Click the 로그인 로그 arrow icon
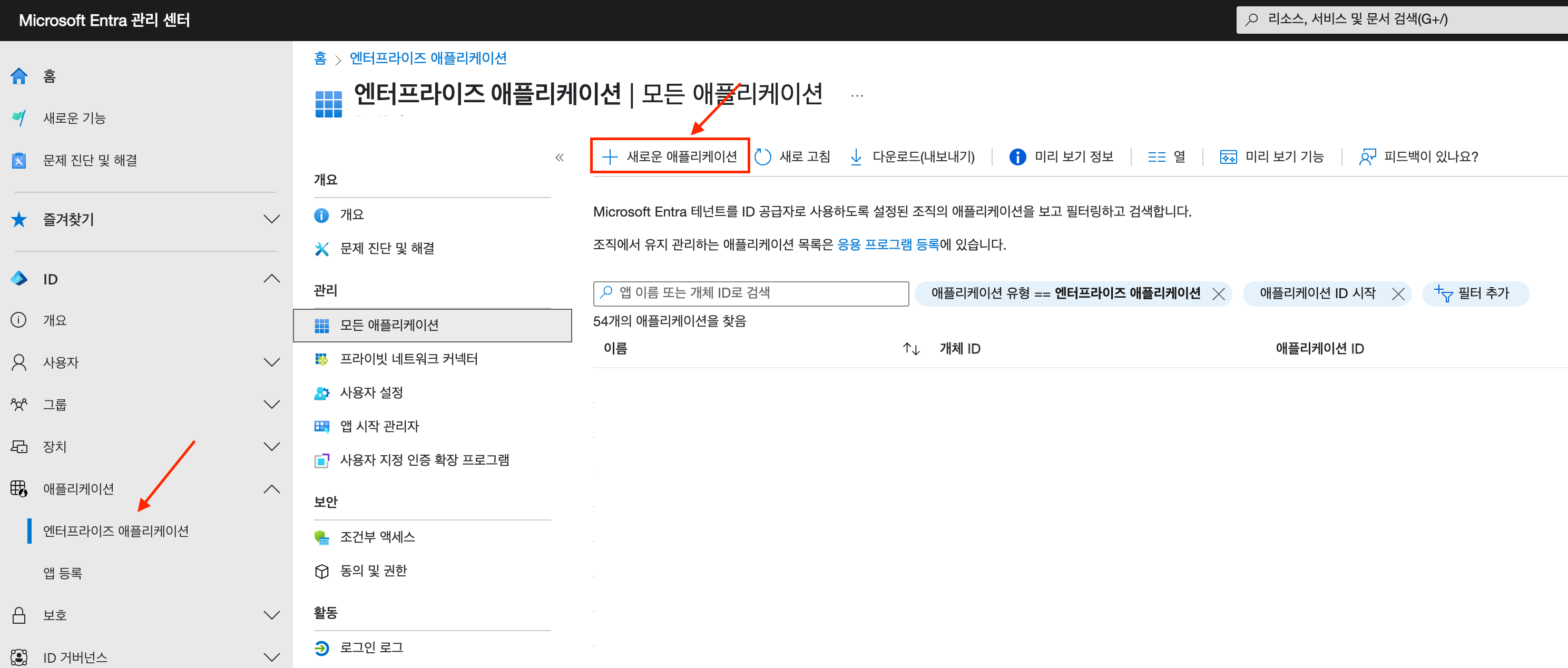The image size is (1568, 668). [x=321, y=649]
